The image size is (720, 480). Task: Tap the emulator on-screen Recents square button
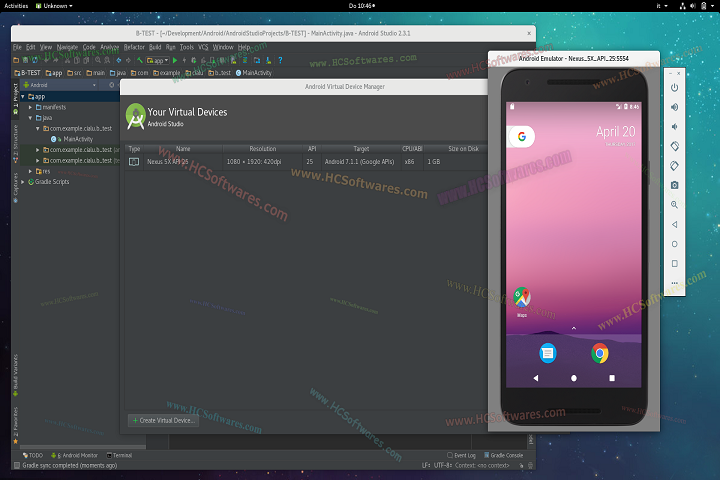pyautogui.click(x=612, y=378)
